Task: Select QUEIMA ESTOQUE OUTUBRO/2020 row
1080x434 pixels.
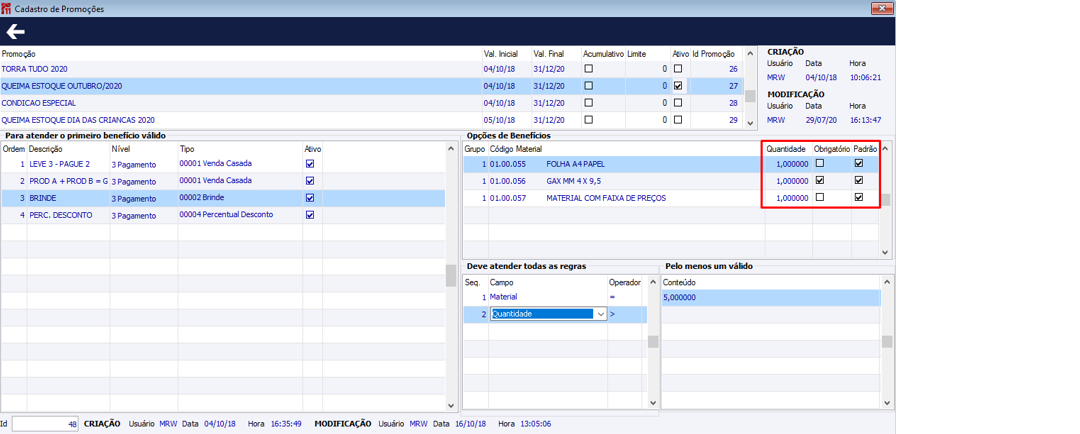Action: (x=372, y=86)
